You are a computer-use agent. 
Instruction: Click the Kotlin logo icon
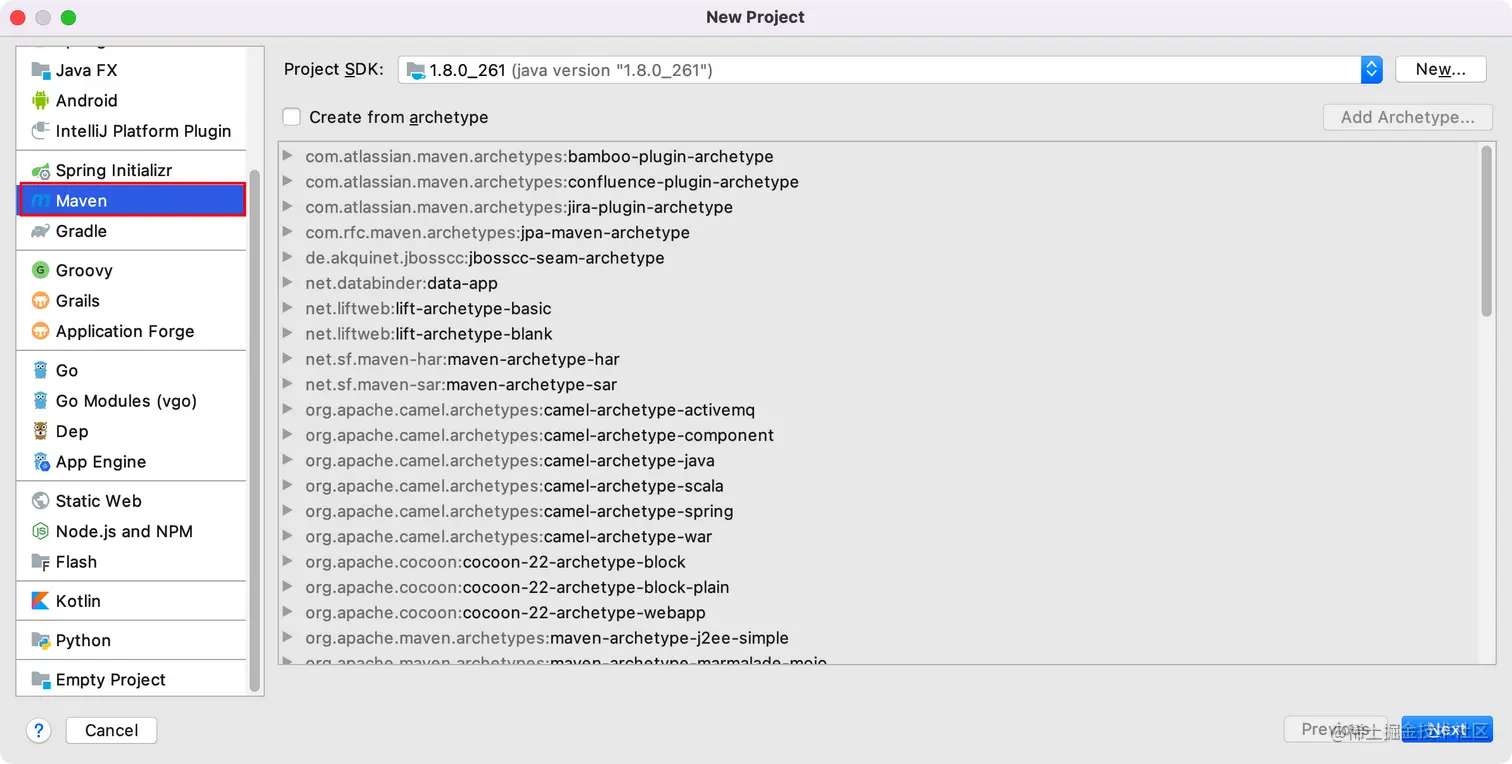[x=40, y=601]
